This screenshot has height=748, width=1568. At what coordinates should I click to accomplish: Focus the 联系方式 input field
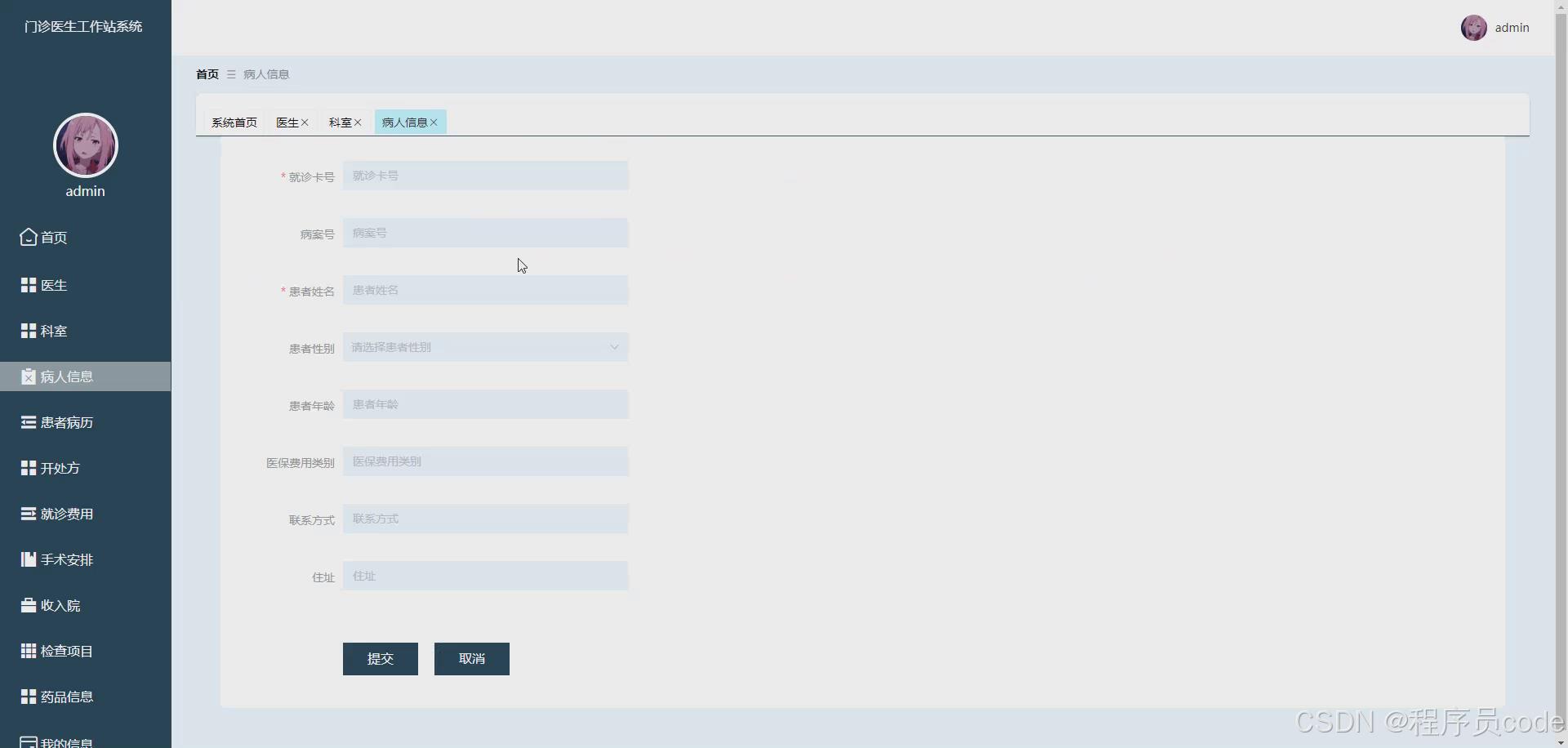[x=486, y=519]
